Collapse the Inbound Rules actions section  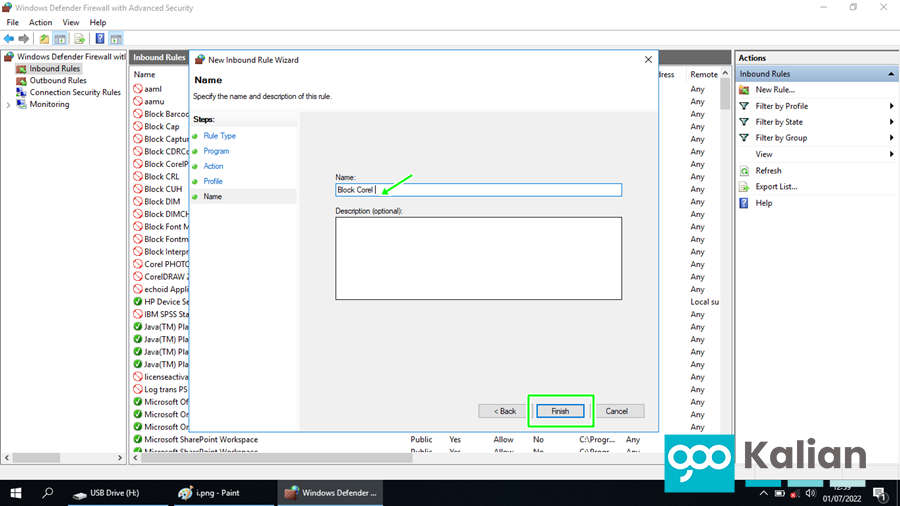click(x=891, y=74)
